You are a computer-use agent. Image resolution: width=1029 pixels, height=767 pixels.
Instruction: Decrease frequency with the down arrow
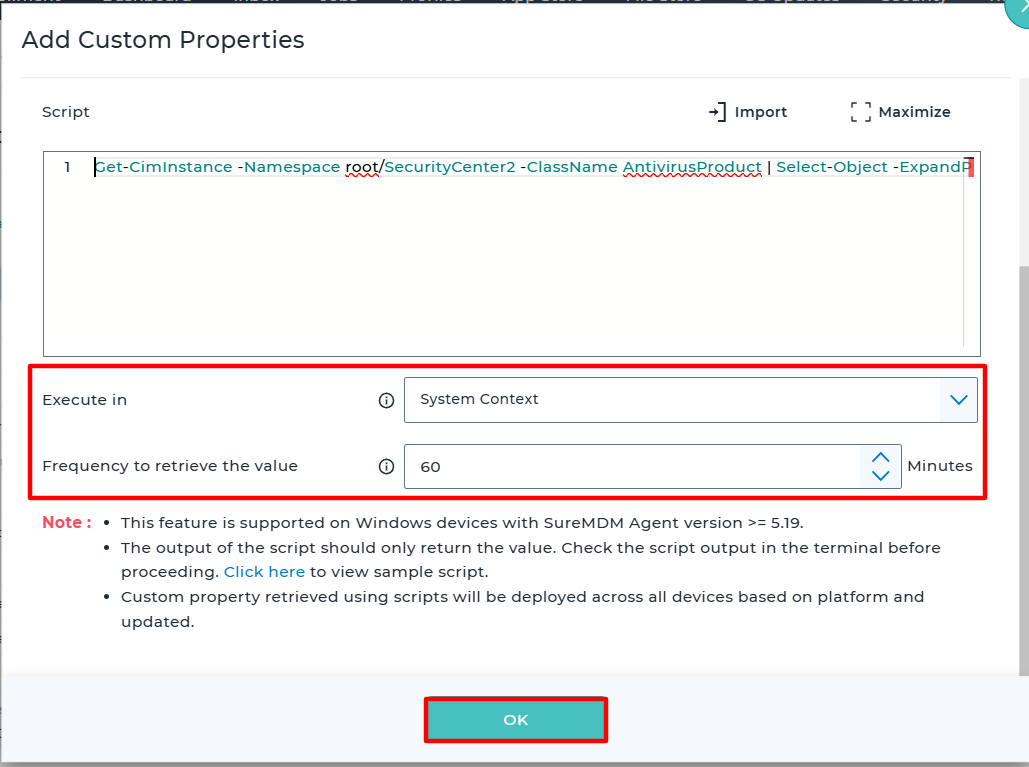point(880,476)
